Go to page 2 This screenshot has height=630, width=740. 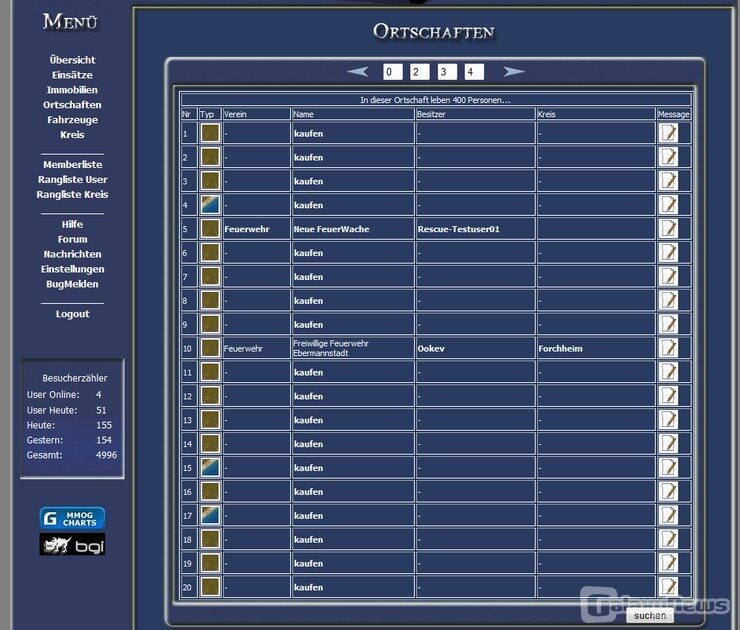click(x=420, y=72)
